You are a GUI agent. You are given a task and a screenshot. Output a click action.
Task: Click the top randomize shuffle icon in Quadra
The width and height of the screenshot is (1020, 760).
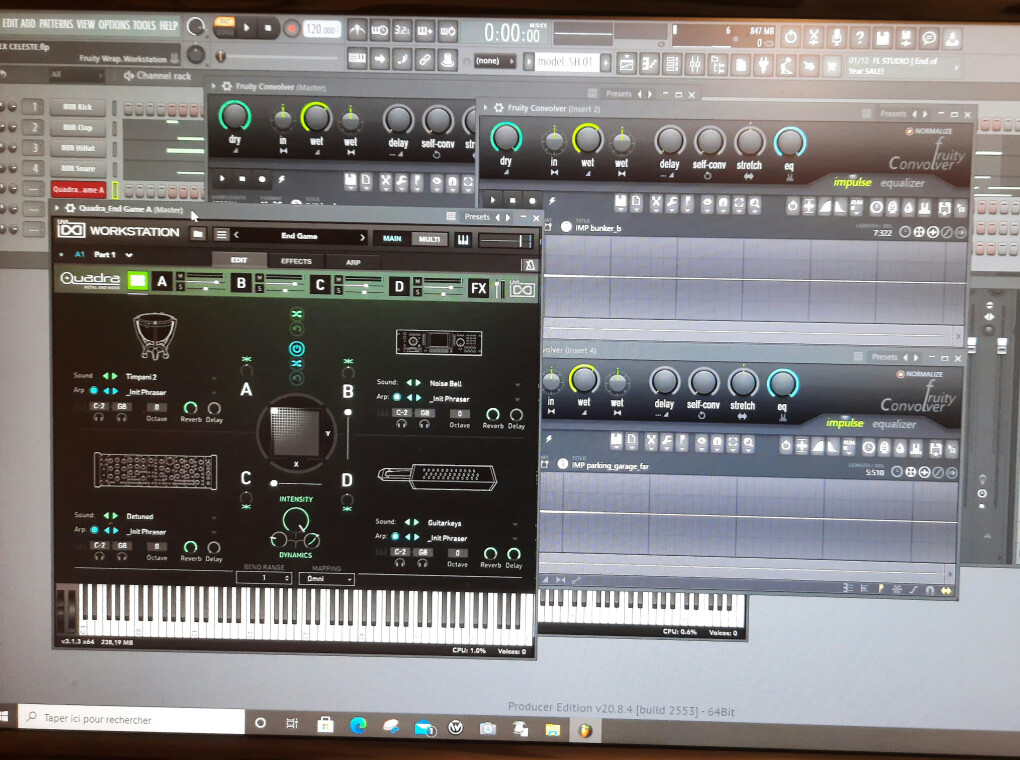297,314
